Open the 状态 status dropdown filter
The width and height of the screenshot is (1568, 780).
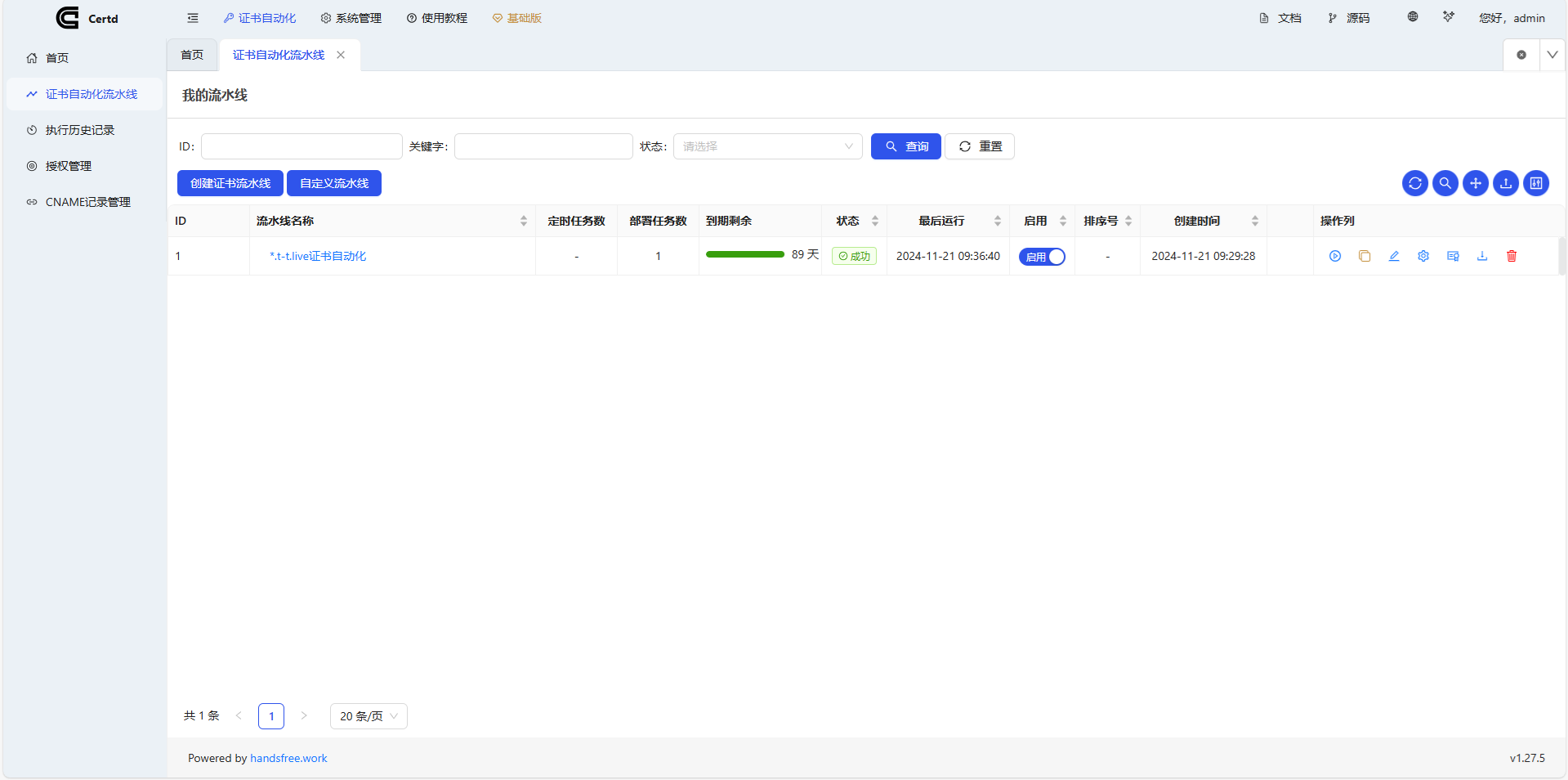767,146
